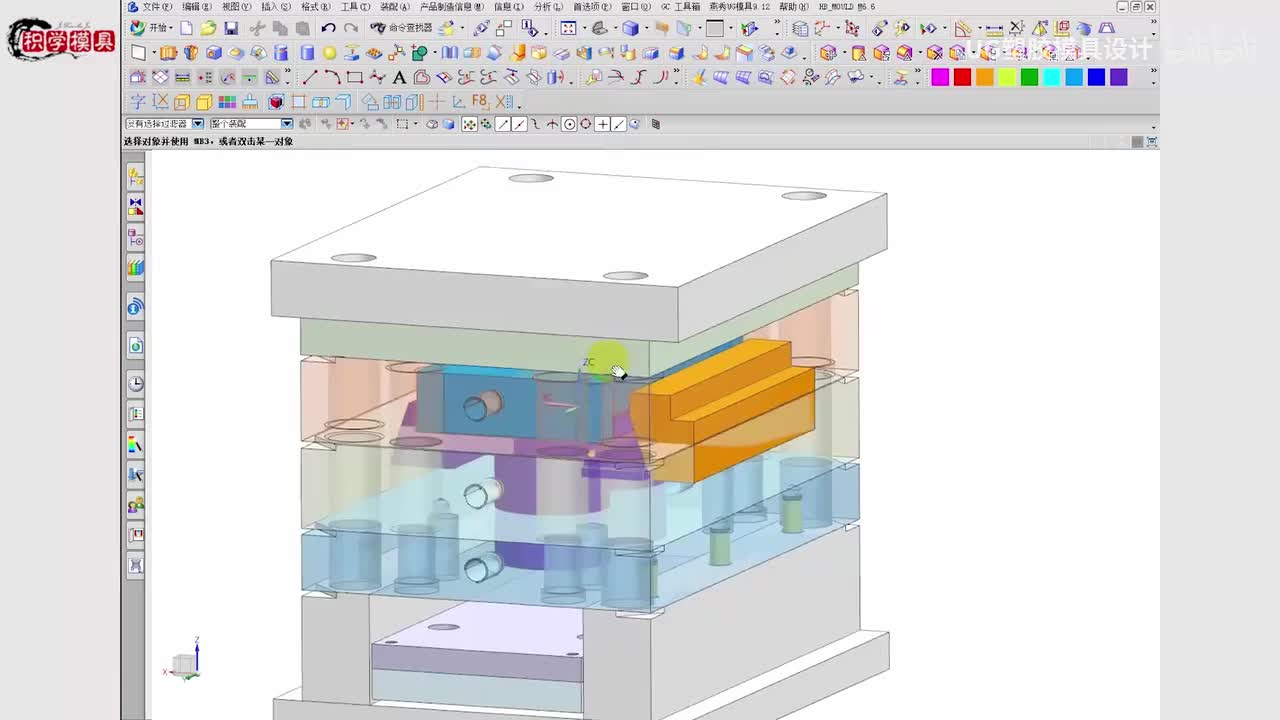
Task: Choose the rectangle curve tool
Action: pos(354,77)
